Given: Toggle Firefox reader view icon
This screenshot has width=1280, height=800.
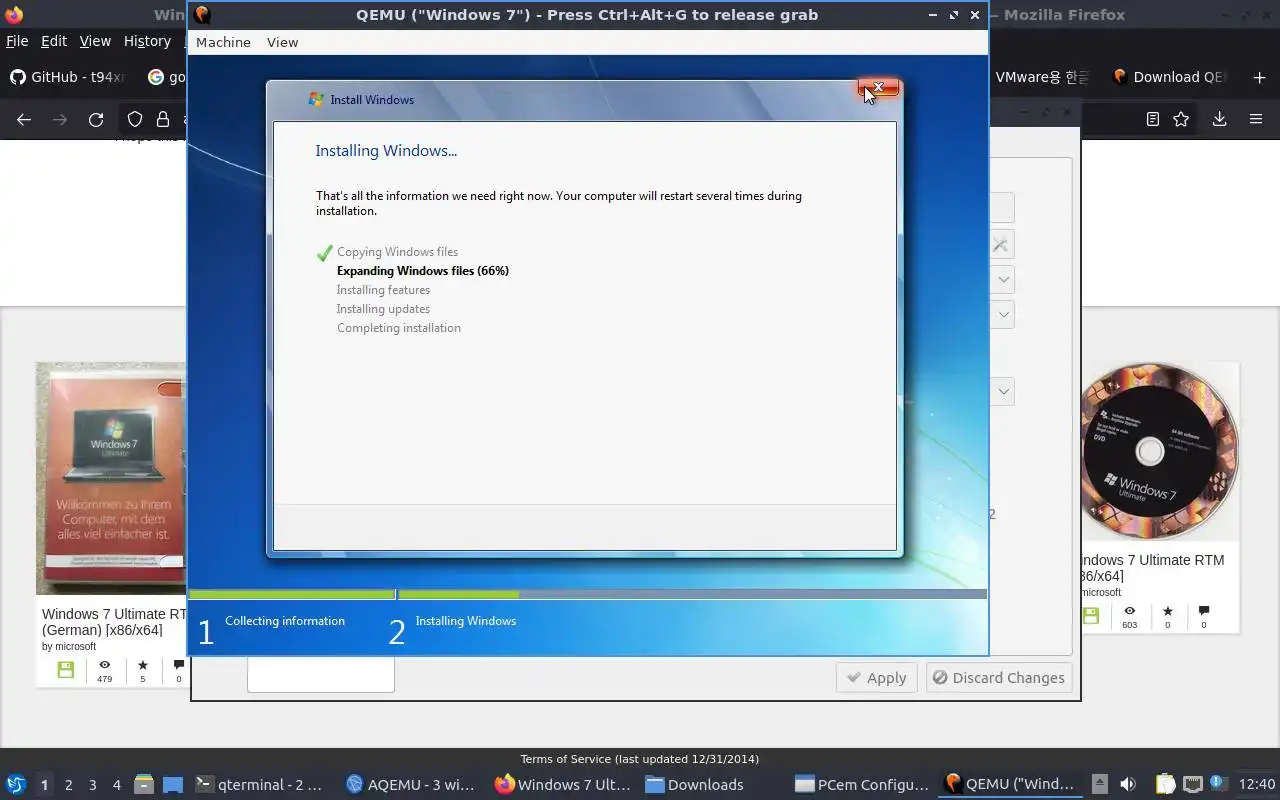Looking at the screenshot, I should coord(1153,120).
